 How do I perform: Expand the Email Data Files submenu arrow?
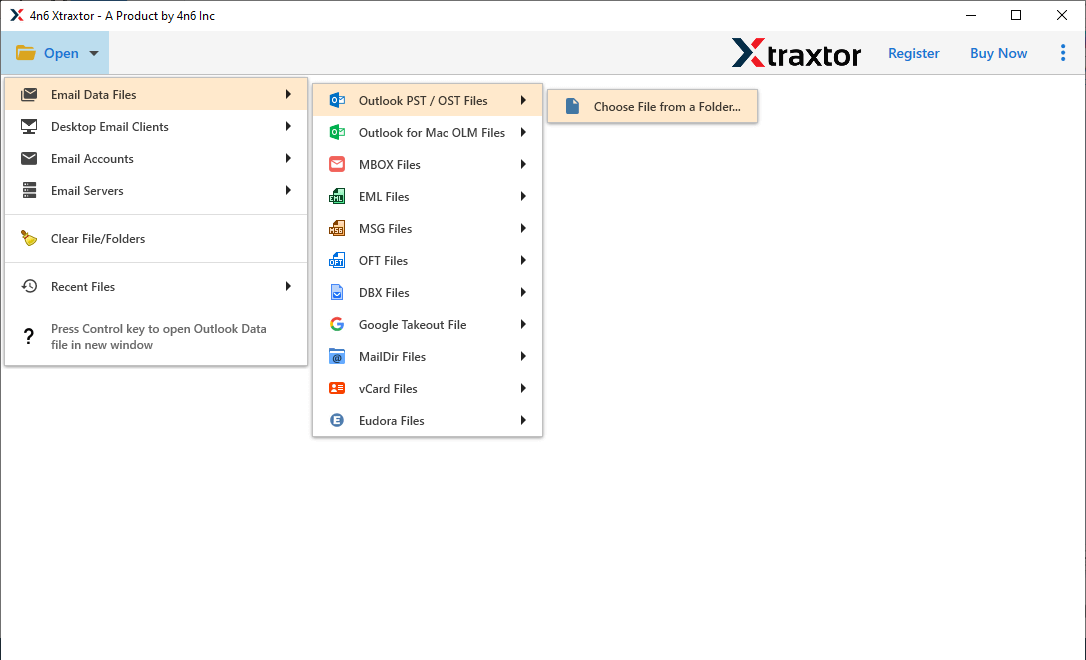click(289, 93)
